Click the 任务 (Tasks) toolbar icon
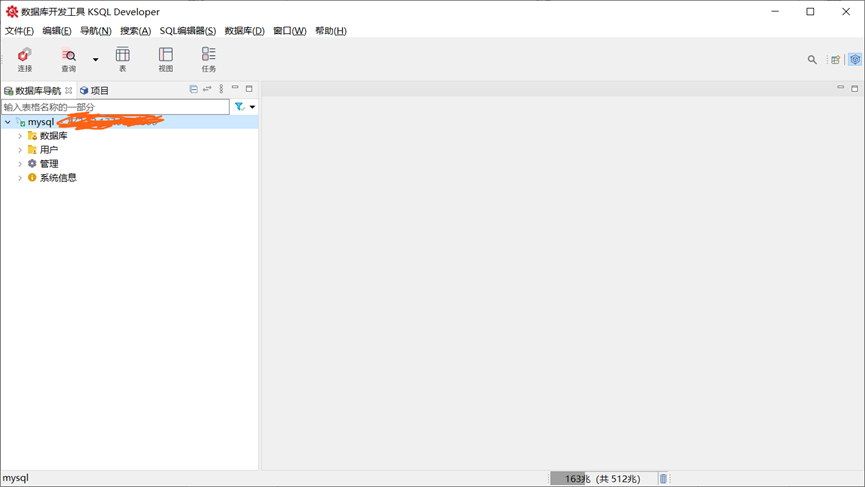This screenshot has height=487, width=865. pyautogui.click(x=208, y=59)
